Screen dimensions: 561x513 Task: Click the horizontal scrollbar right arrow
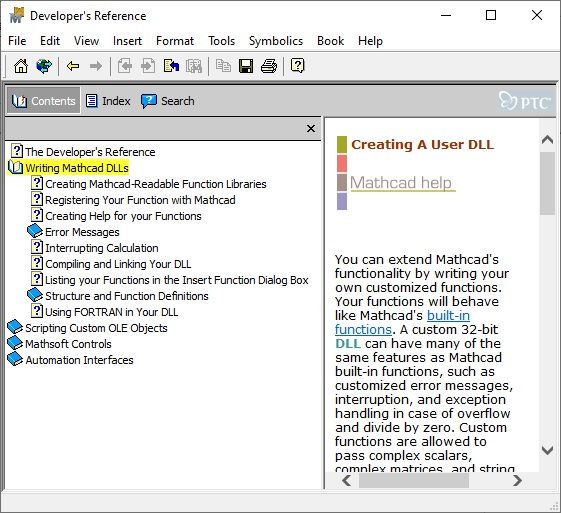tap(517, 480)
